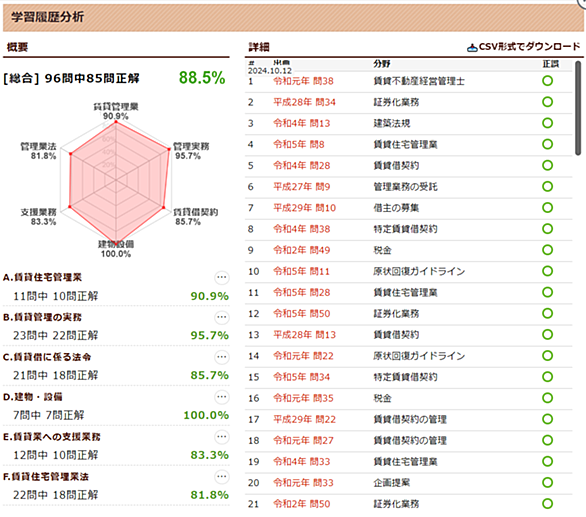Expand C.賃貸借に係る法令 ellipsis button
Viewport: 586px width, 517px height.
point(222,357)
